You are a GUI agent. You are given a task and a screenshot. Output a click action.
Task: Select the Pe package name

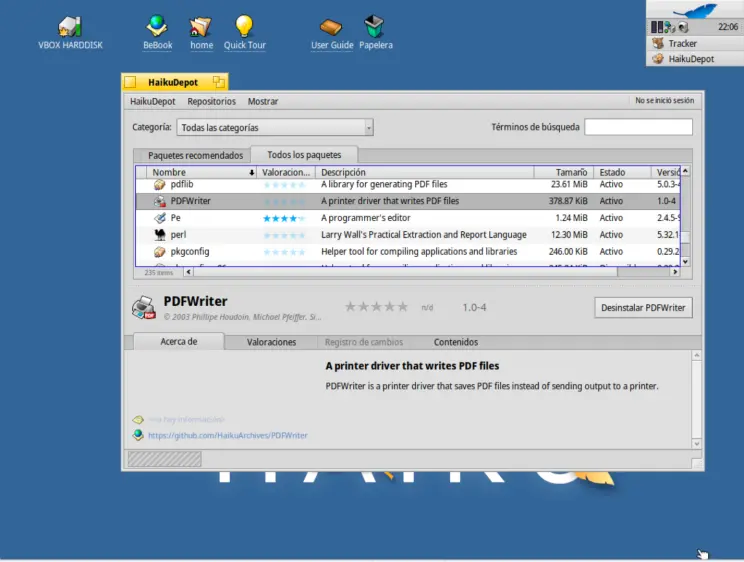tap(175, 218)
